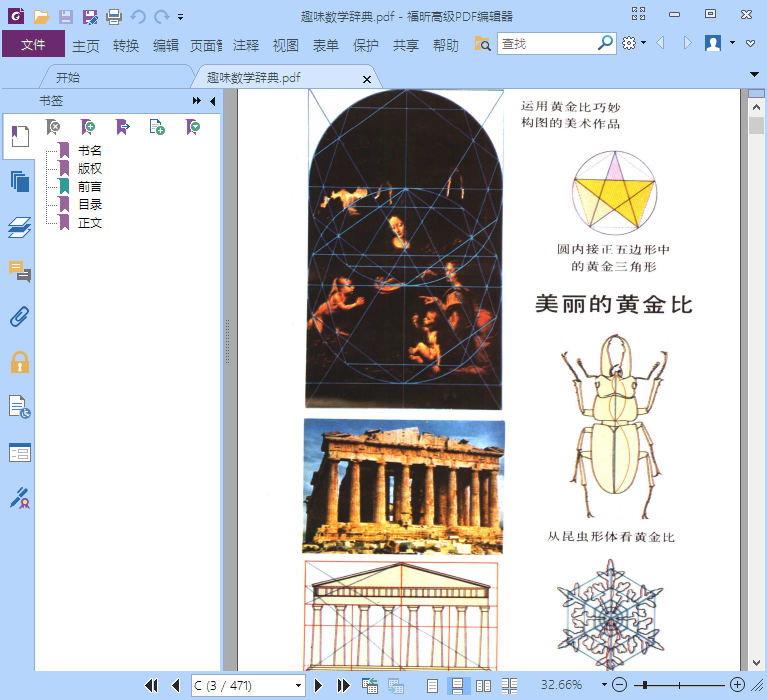Switch to the 主页 ribbon tab
The width and height of the screenshot is (767, 700).
(86, 45)
